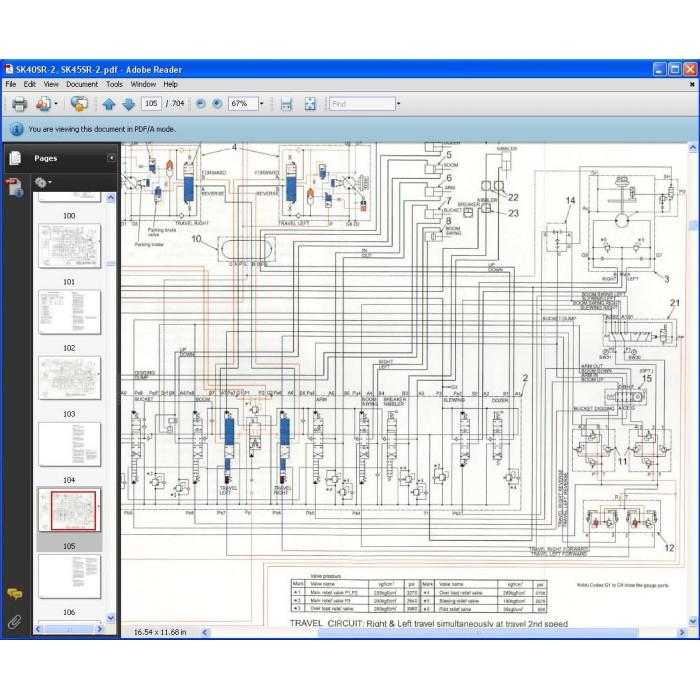The width and height of the screenshot is (700, 700).
Task: Open the Comments panel icon
Action: [x=14, y=594]
